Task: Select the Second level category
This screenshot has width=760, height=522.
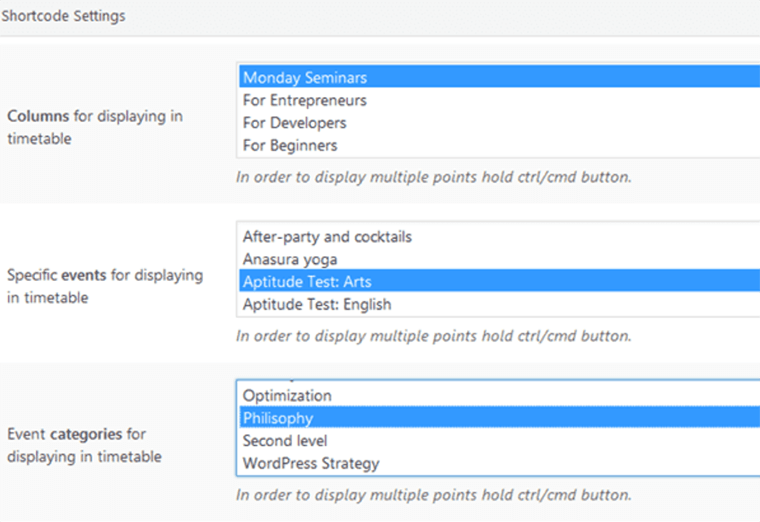Action: 285,441
